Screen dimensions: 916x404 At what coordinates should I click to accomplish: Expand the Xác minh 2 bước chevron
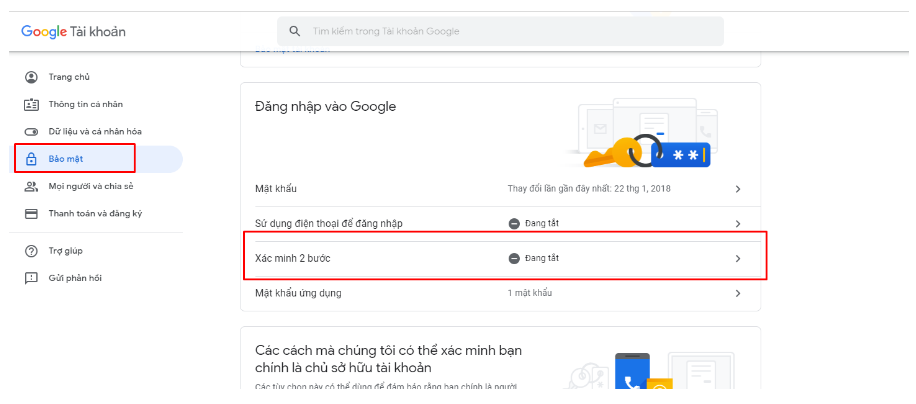pyautogui.click(x=738, y=258)
